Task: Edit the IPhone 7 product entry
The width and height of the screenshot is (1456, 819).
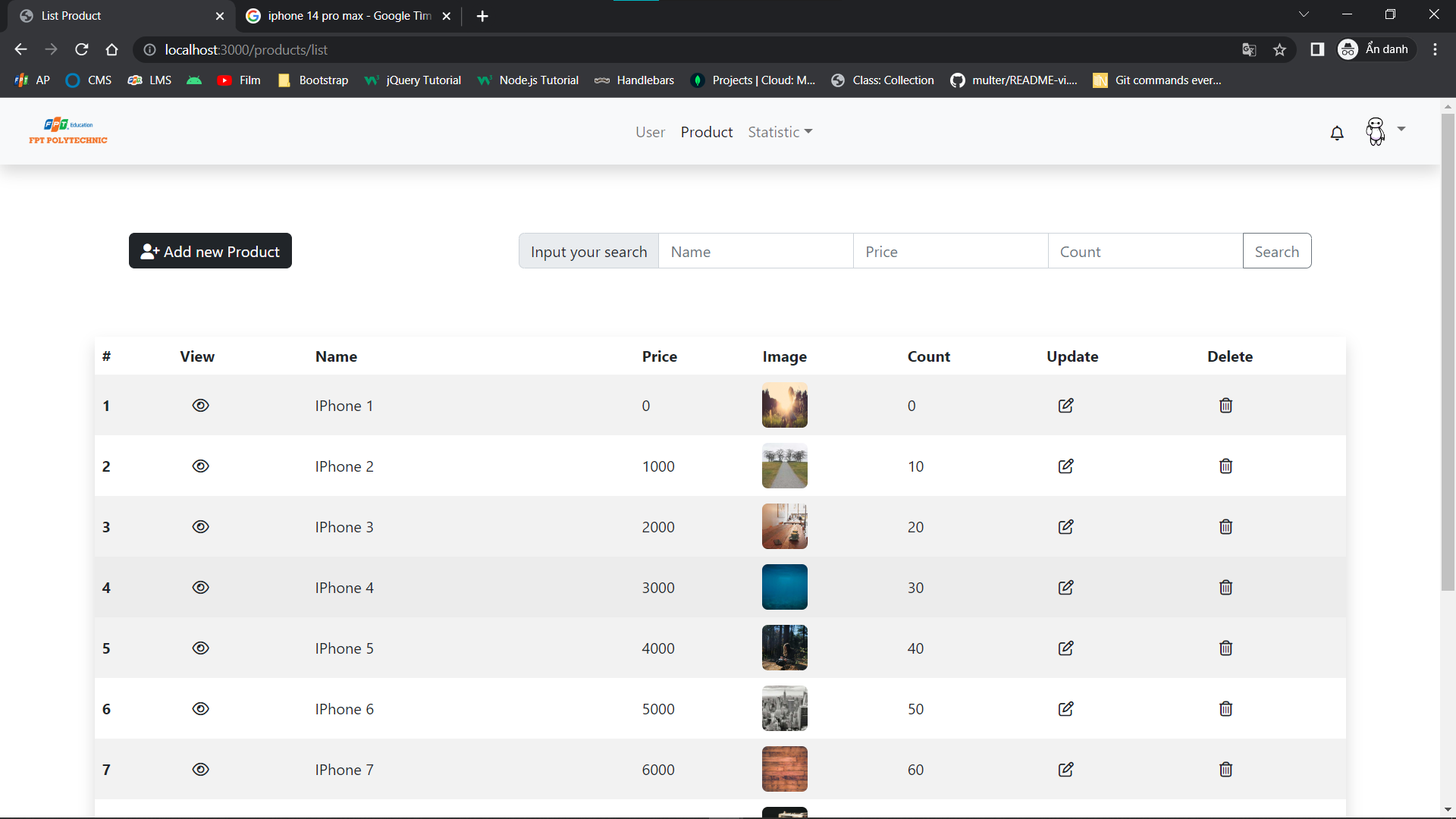Action: tap(1065, 769)
